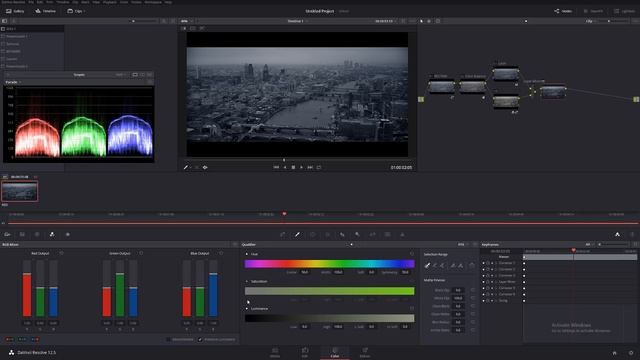The width and height of the screenshot is (640, 360).
Task: Open the Camera Raw palette
Action: pos(7,234)
